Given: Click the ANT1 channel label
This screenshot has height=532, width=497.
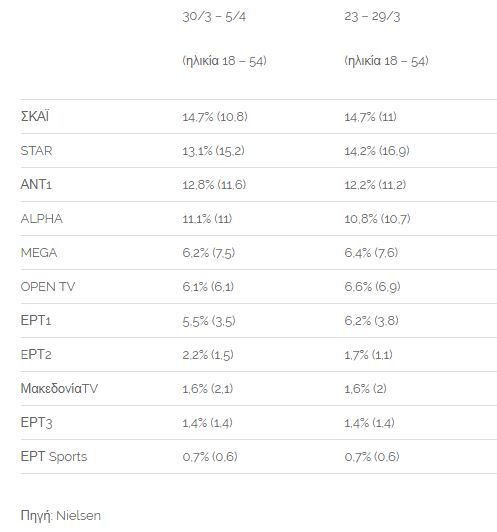Looking at the screenshot, I should (x=36, y=184).
